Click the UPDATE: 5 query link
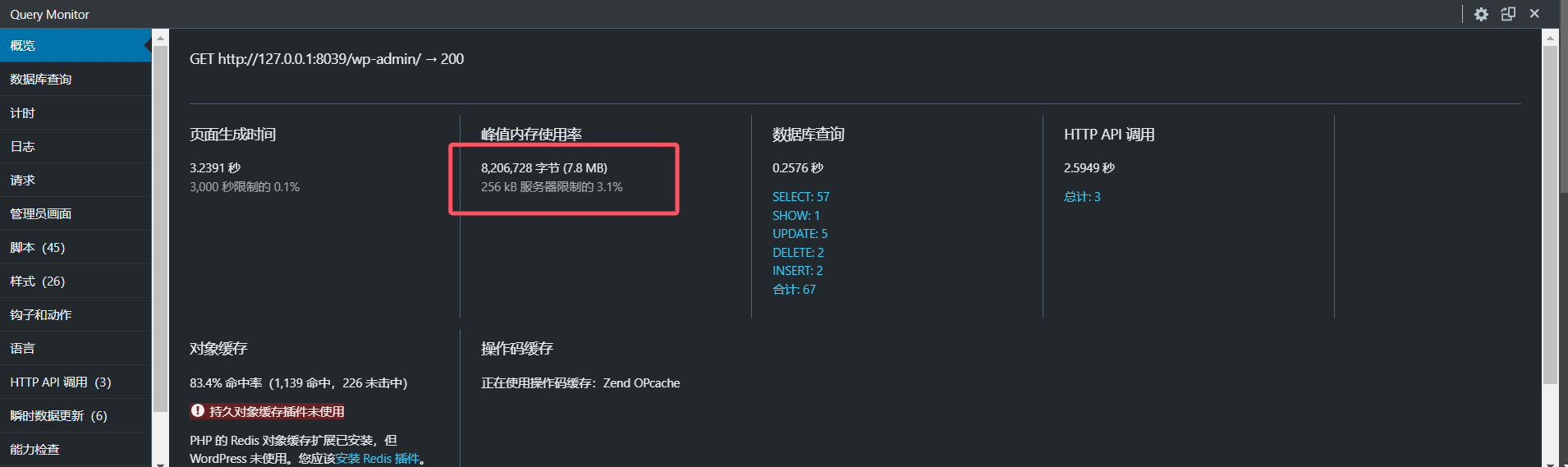1568x467 pixels. pos(800,234)
